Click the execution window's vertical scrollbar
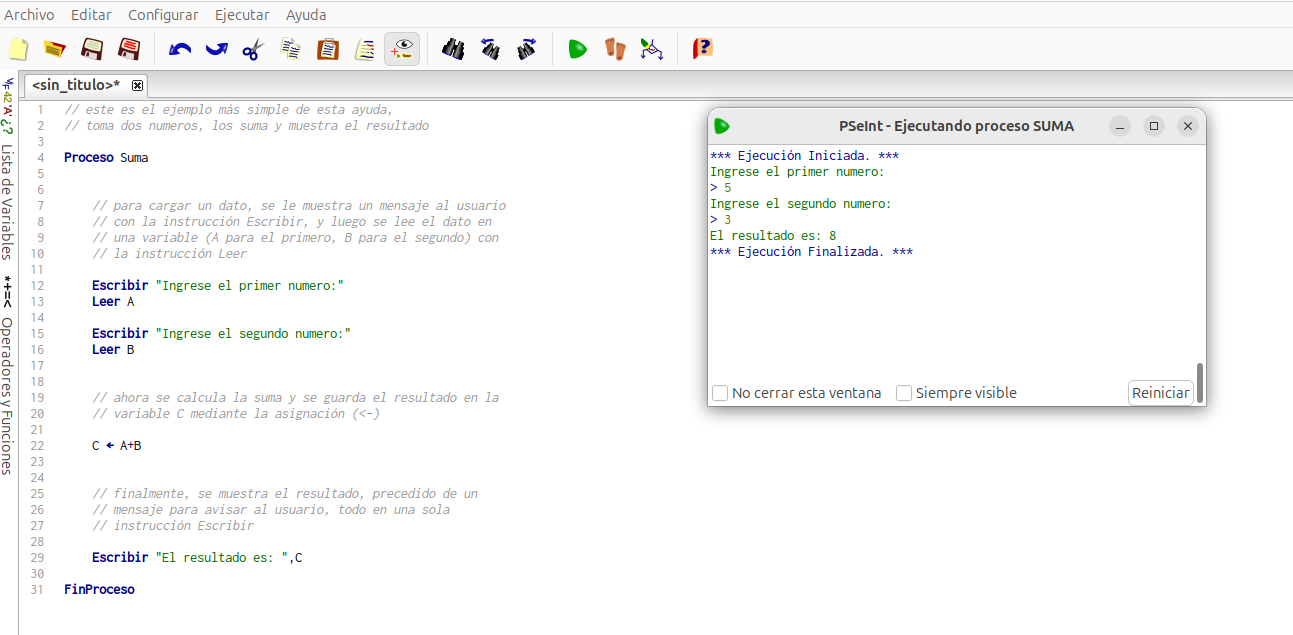This screenshot has height=635, width=1293. pos(1200,382)
